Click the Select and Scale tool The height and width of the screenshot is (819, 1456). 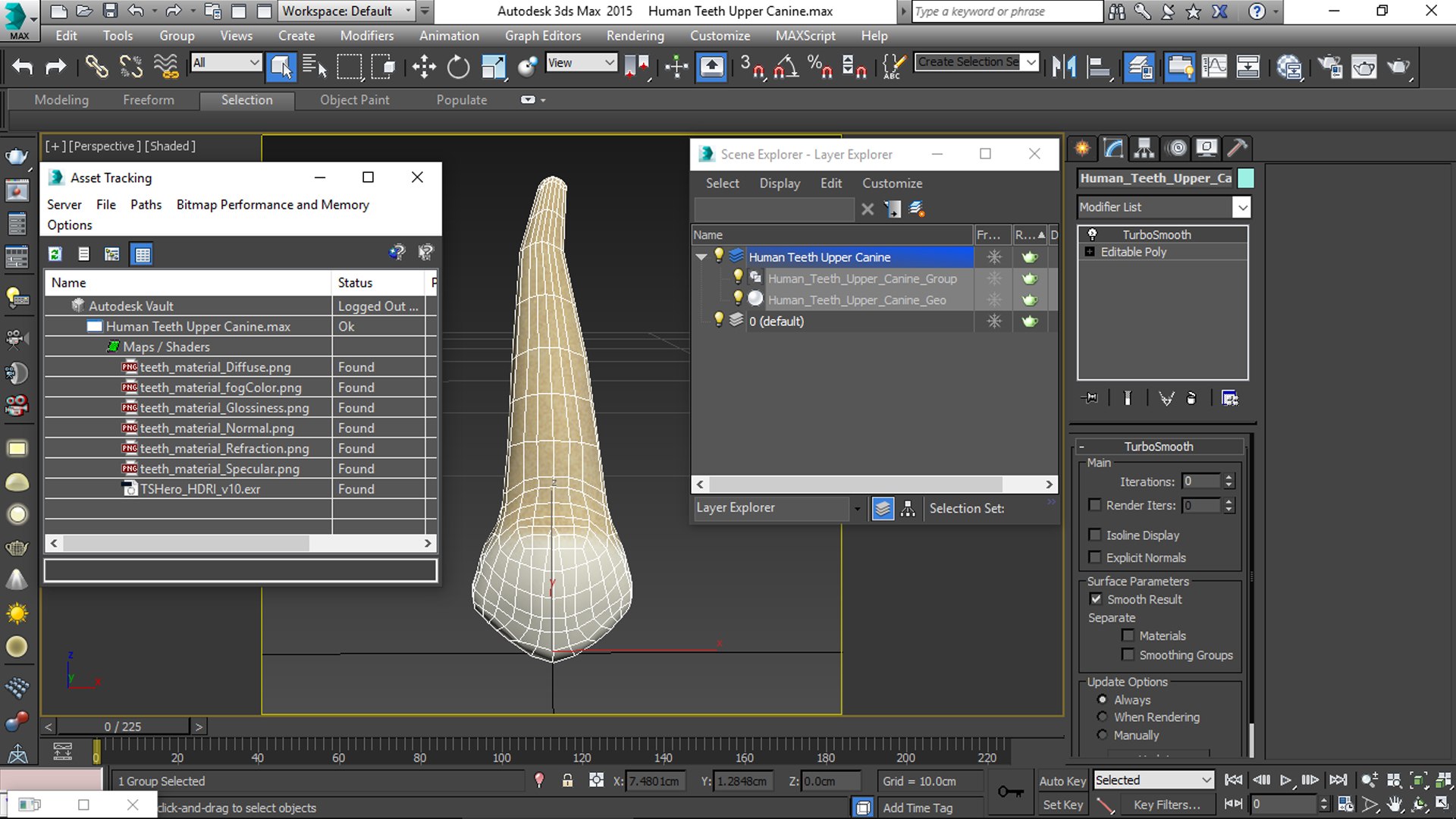(x=494, y=67)
